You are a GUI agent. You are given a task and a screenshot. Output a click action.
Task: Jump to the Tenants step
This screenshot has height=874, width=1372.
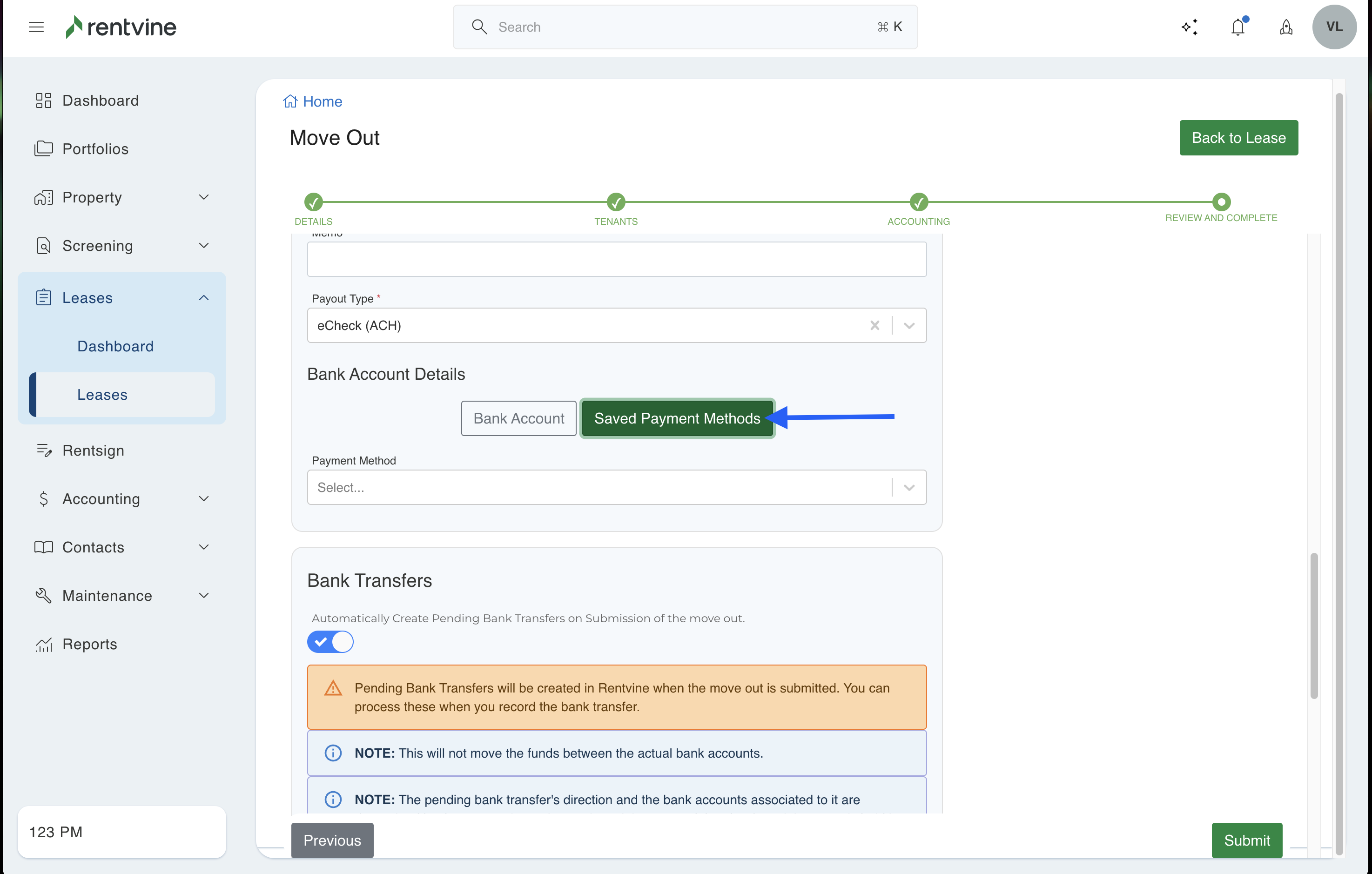616,202
